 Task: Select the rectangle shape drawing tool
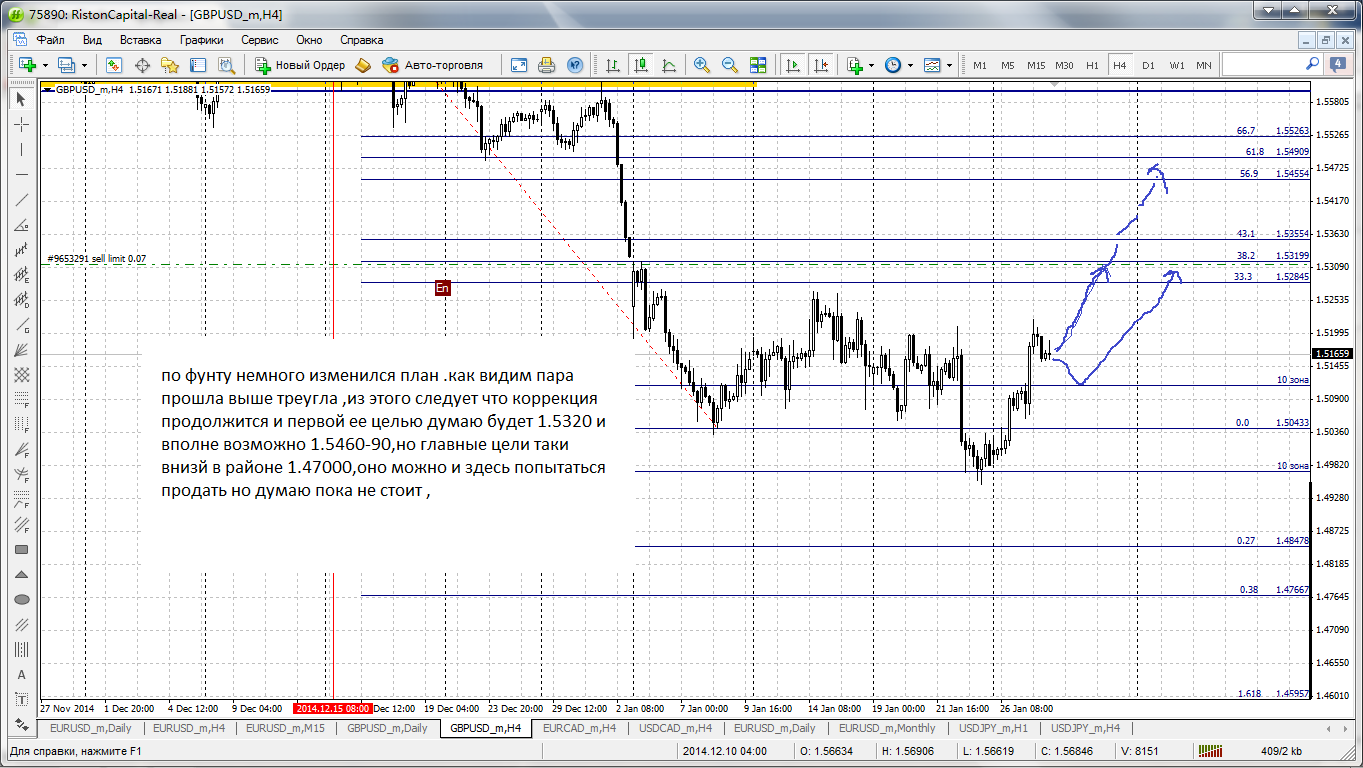pos(21,549)
